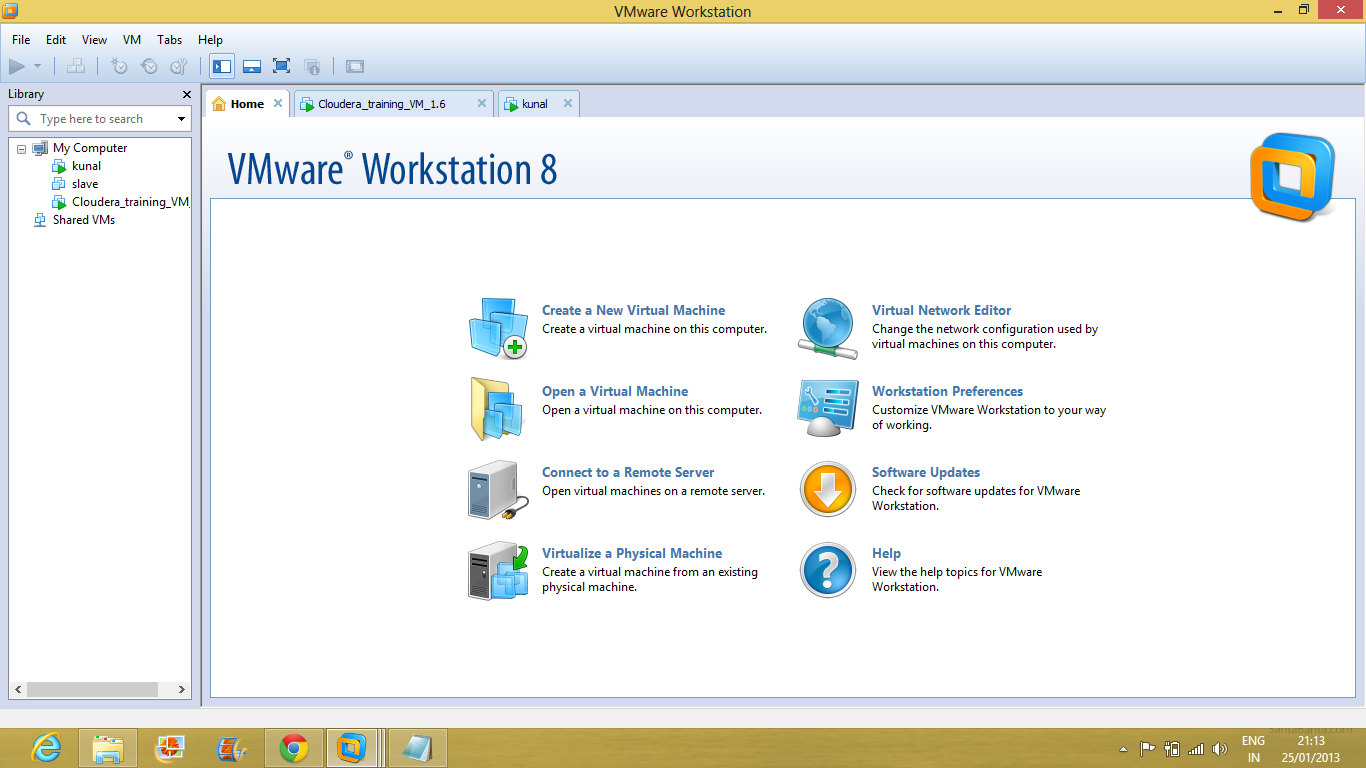
Task: Click the Create a New Virtual Machine link
Action: (634, 311)
